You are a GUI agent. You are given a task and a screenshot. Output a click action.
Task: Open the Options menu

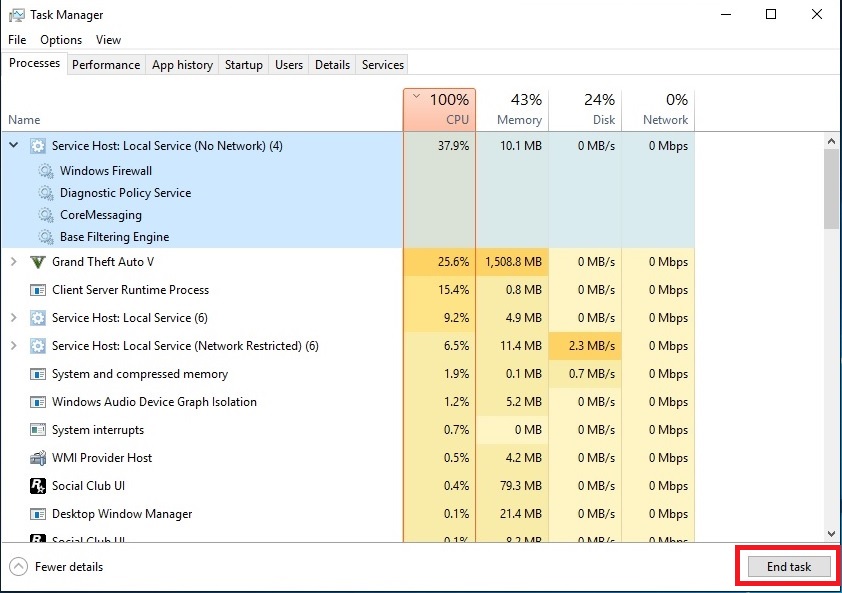[61, 40]
